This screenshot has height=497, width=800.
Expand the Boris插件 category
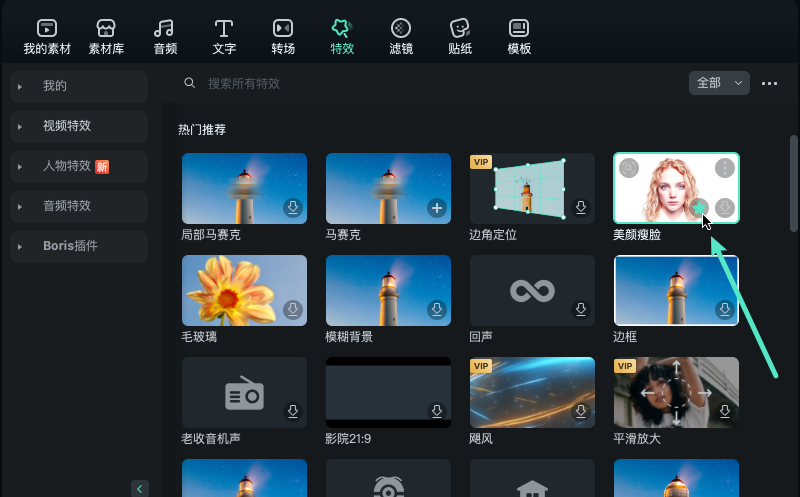tap(79, 246)
